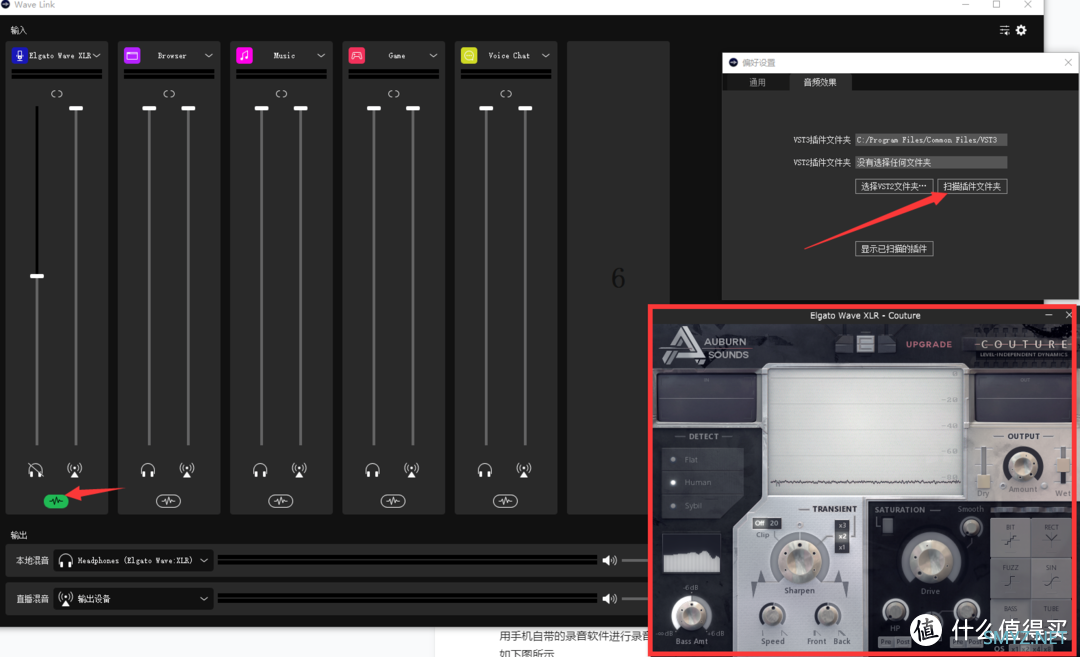Click the 选择VST2文件夹 button
This screenshot has height=657, width=1080.
pos(893,187)
